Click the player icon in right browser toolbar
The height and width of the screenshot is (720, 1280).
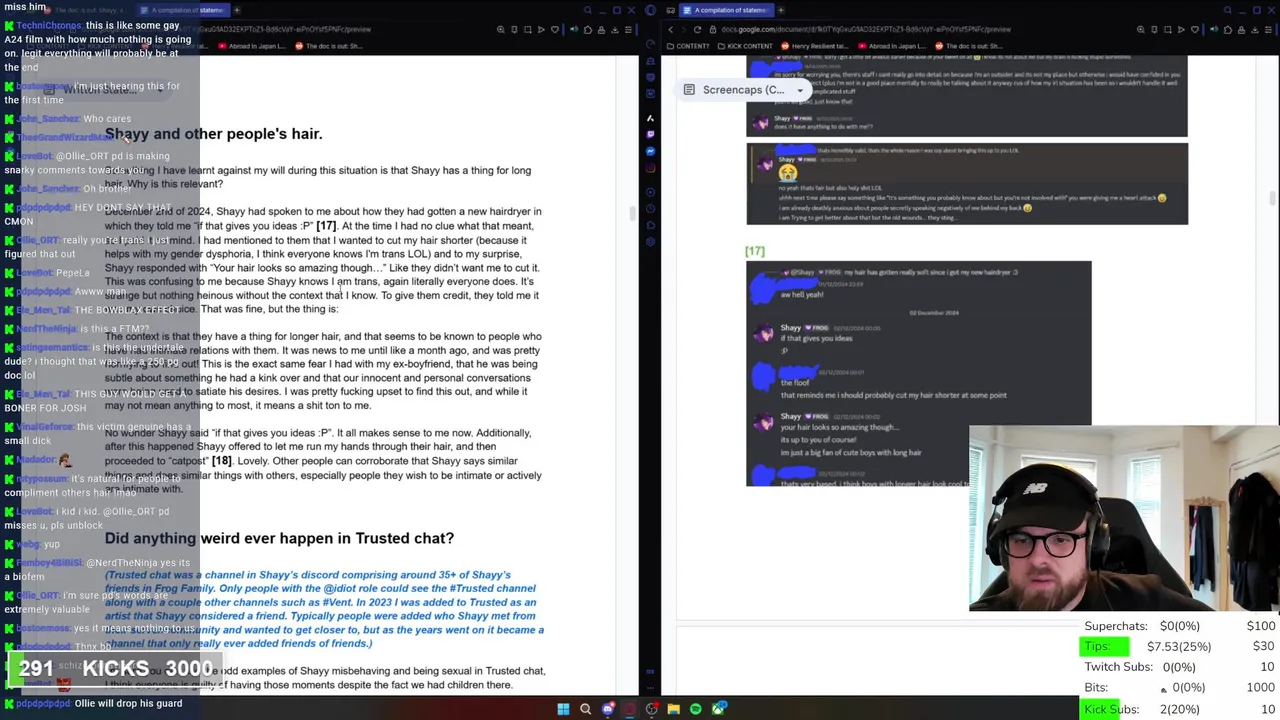pyautogui.click(x=1181, y=30)
